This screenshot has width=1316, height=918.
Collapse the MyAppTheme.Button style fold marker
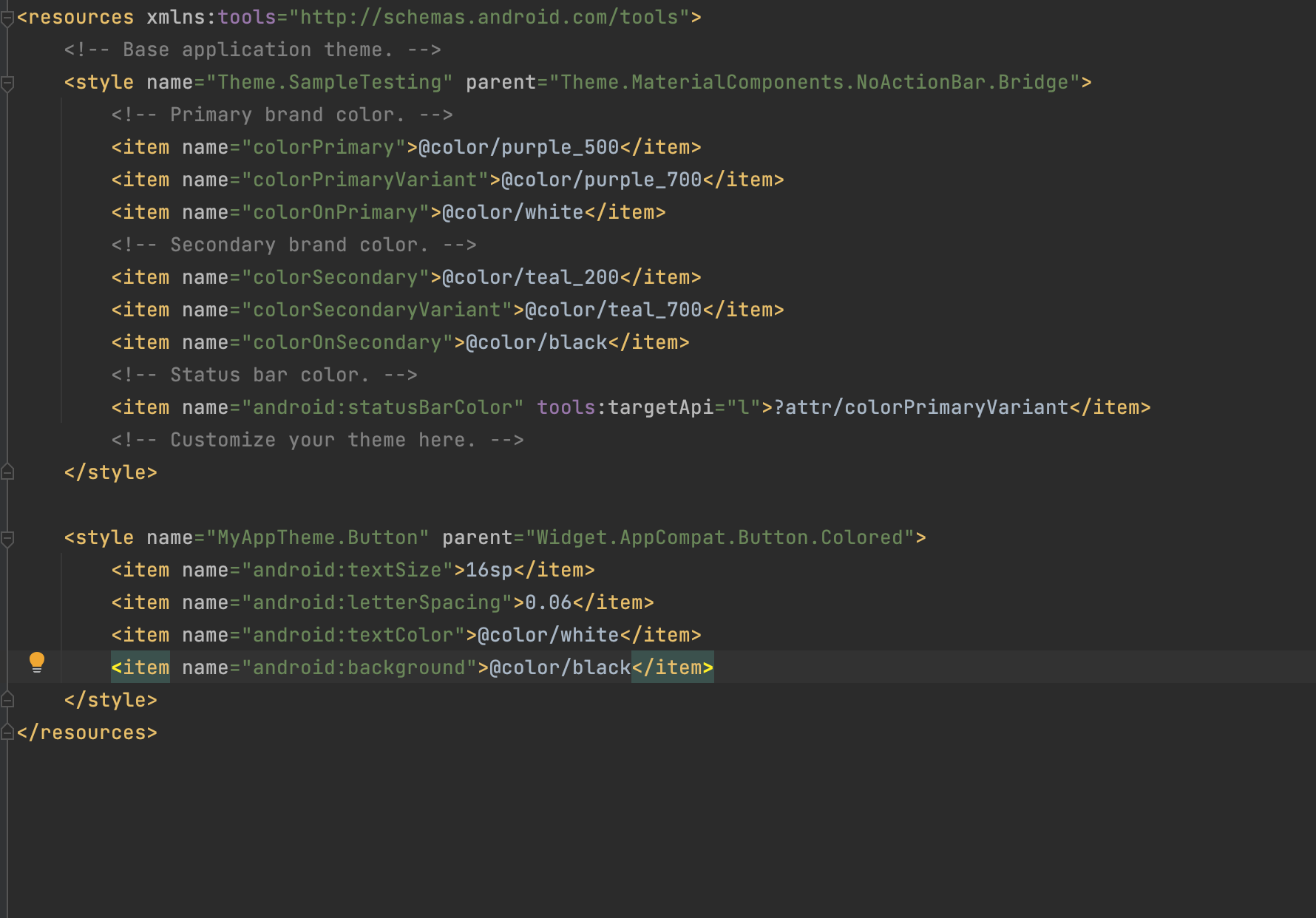(x=7, y=538)
